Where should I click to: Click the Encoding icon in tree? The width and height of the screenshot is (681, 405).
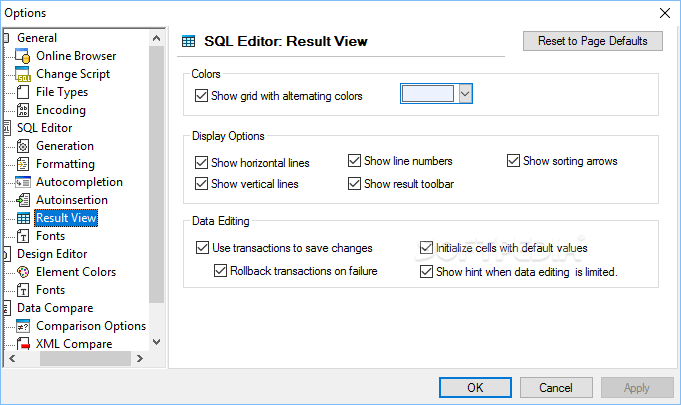click(x=23, y=110)
